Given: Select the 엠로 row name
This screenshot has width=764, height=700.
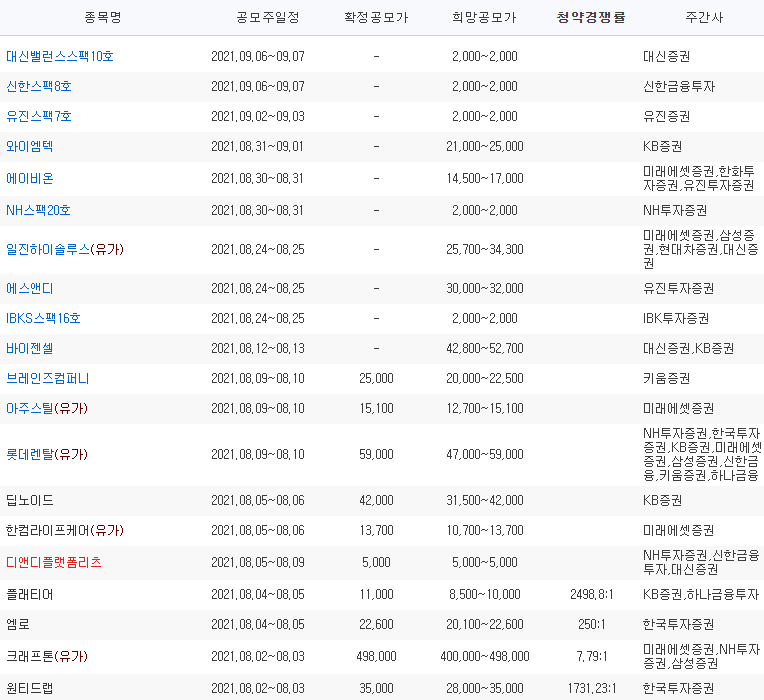Looking at the screenshot, I should (18, 624).
